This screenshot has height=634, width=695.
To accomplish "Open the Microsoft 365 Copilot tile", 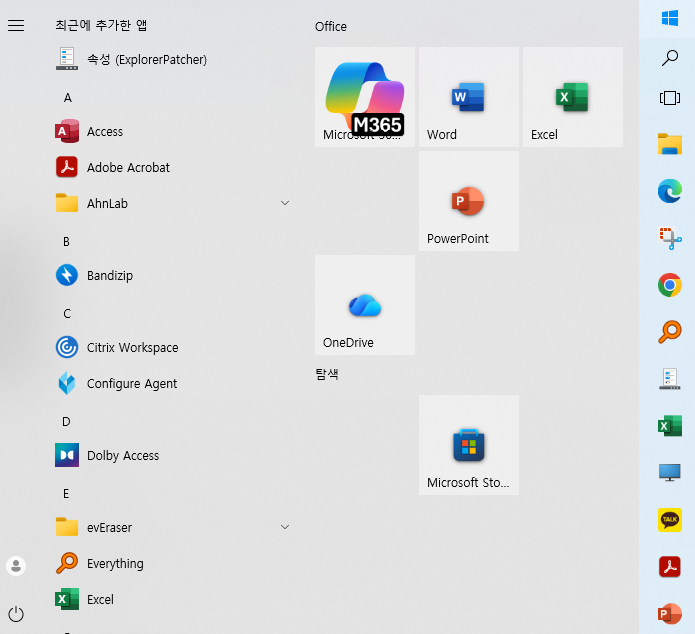I will pos(365,97).
